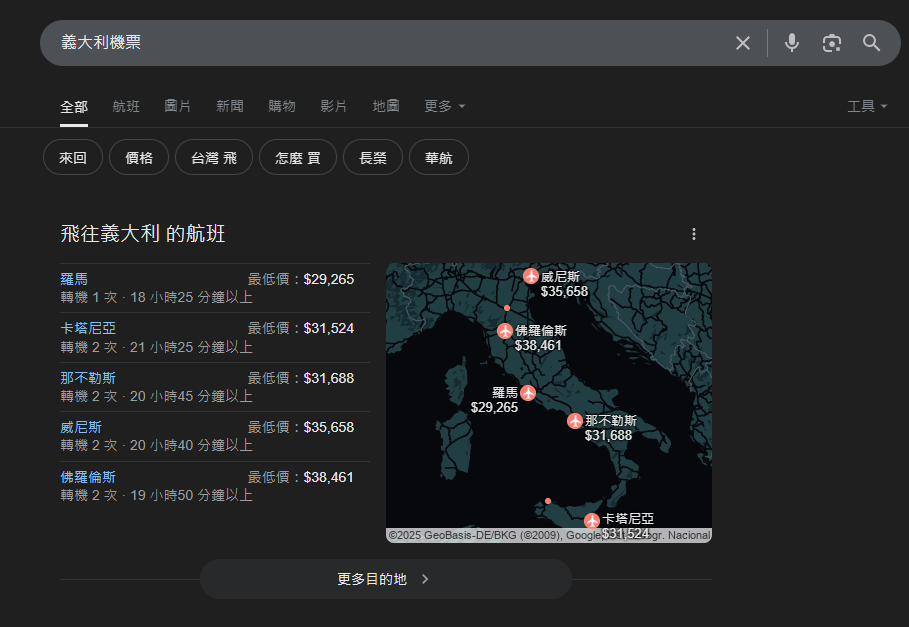Image resolution: width=909 pixels, height=627 pixels.
Task: Select the Venice airplane marker on map
Action: (x=531, y=276)
